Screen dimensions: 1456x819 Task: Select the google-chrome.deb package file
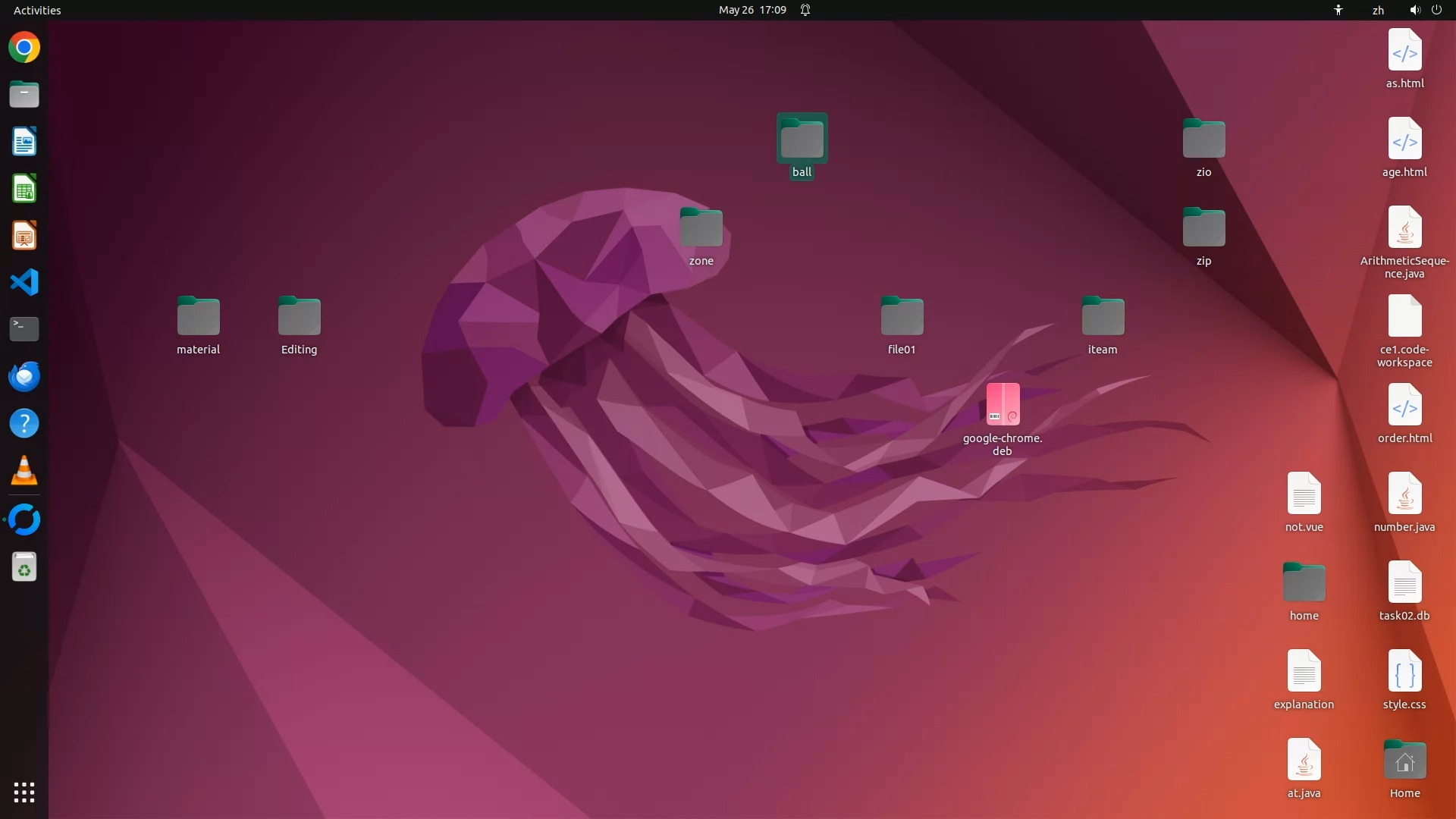(x=1003, y=405)
